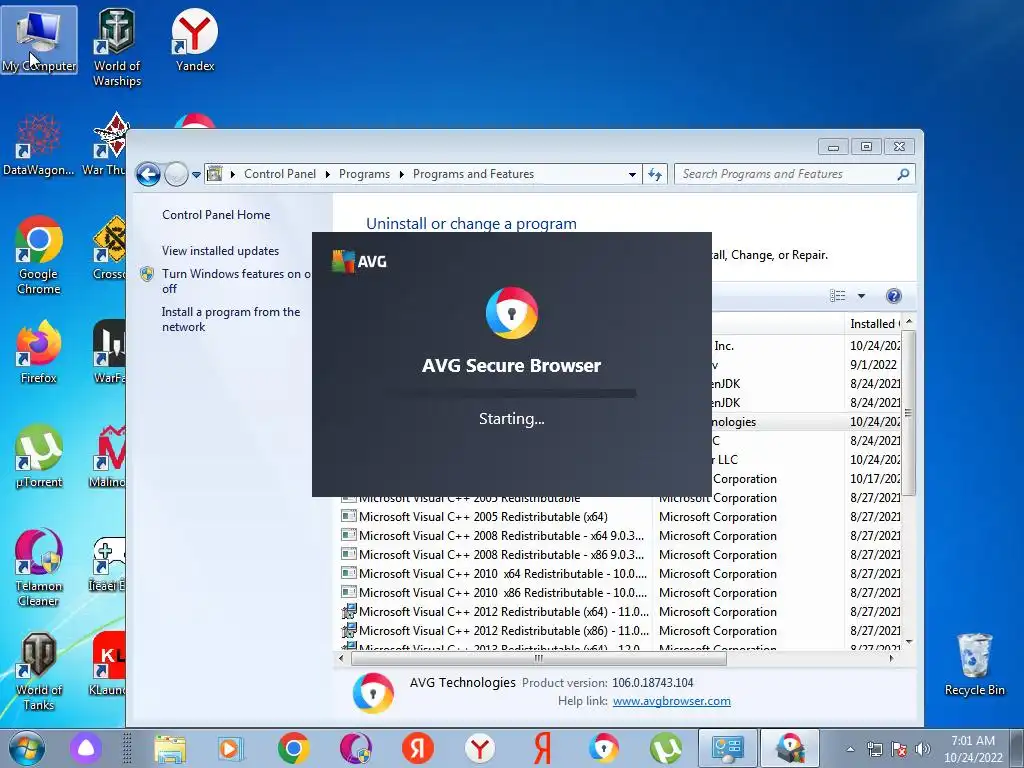Open media player taskbar icon
Screen dimensions: 1024x768
(230, 748)
